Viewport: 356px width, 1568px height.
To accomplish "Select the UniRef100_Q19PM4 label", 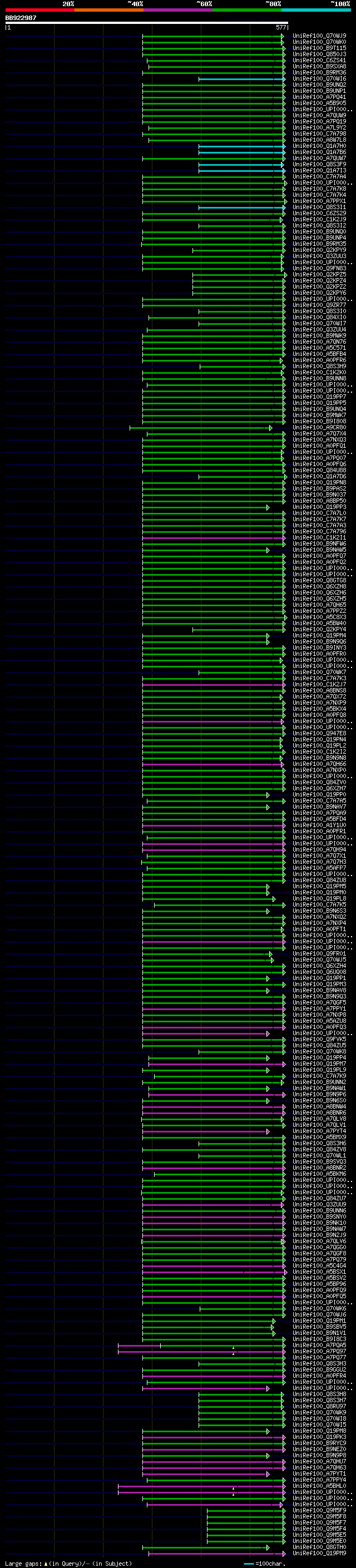I will pyautogui.click(x=319, y=635).
